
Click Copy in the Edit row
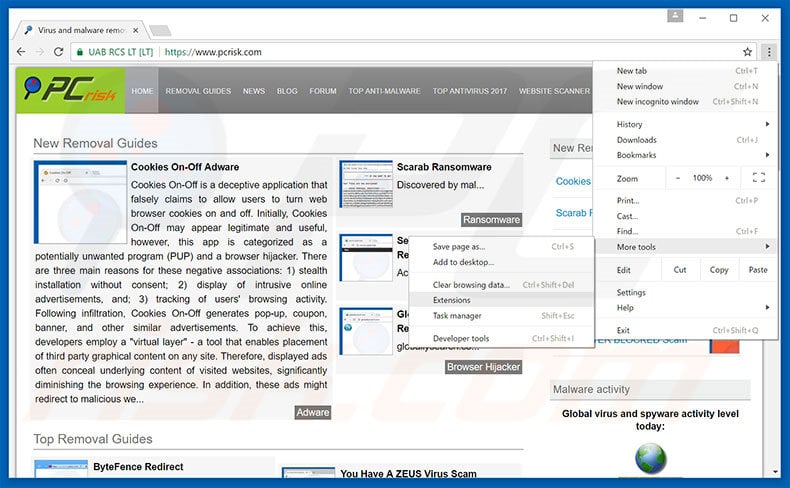click(719, 270)
